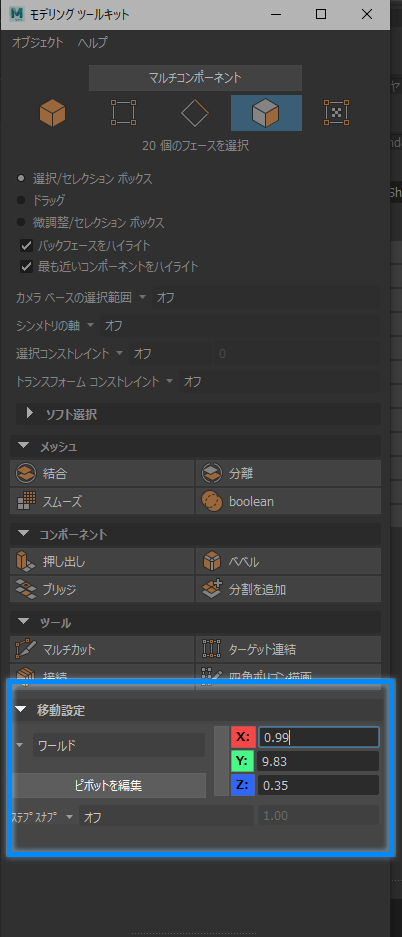Collapse the 移動設定 section

(22, 711)
